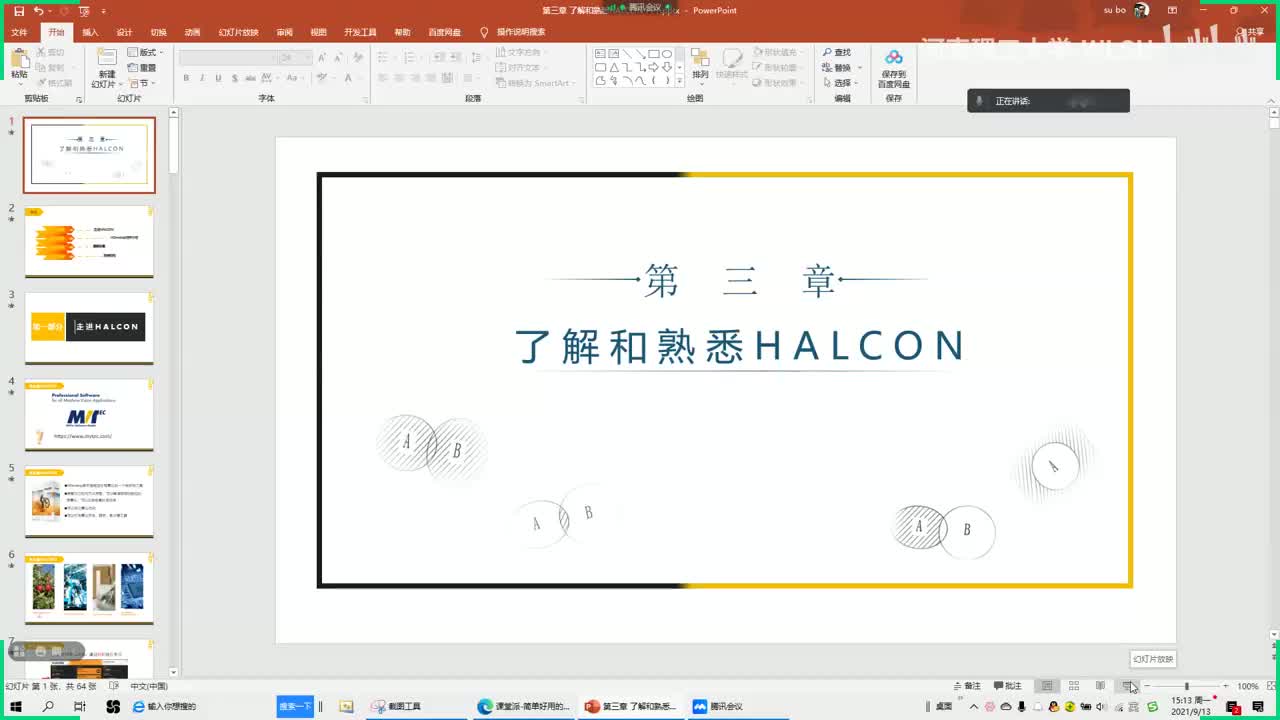Switch to Slide Sorter view
Image resolution: width=1280 pixels, height=720 pixels.
tap(1074, 686)
